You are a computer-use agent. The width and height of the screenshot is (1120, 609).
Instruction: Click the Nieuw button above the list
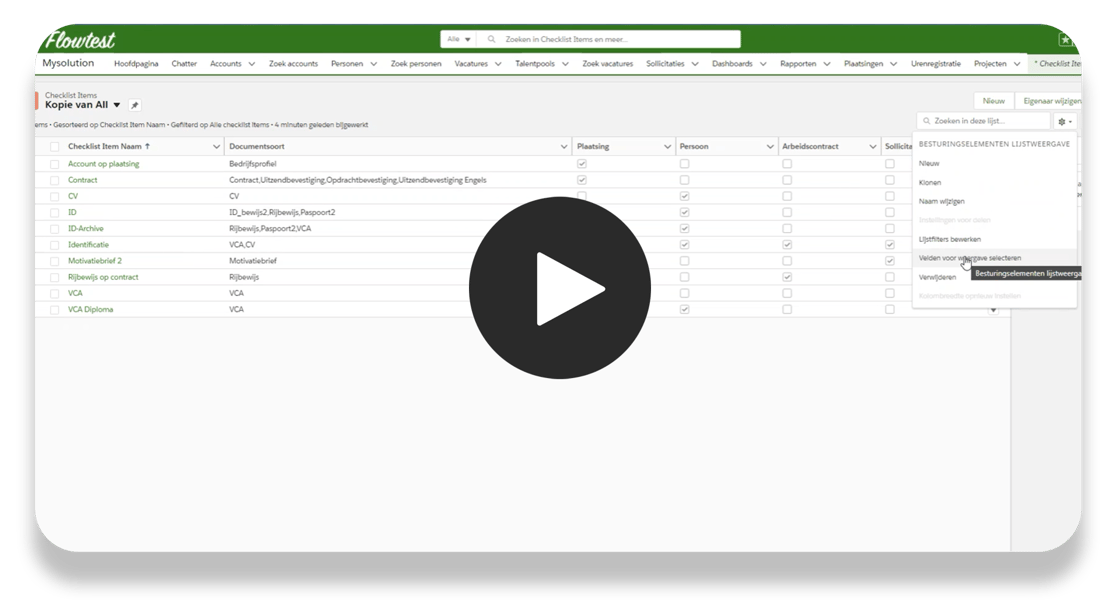(994, 101)
